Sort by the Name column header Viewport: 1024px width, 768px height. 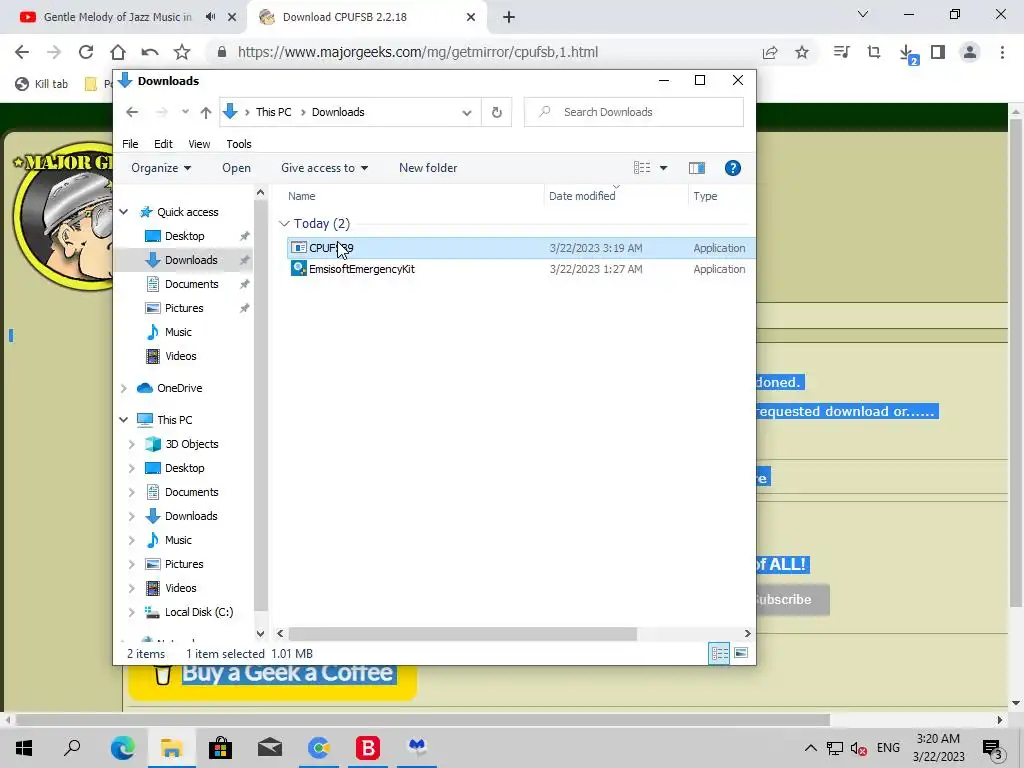[302, 196]
